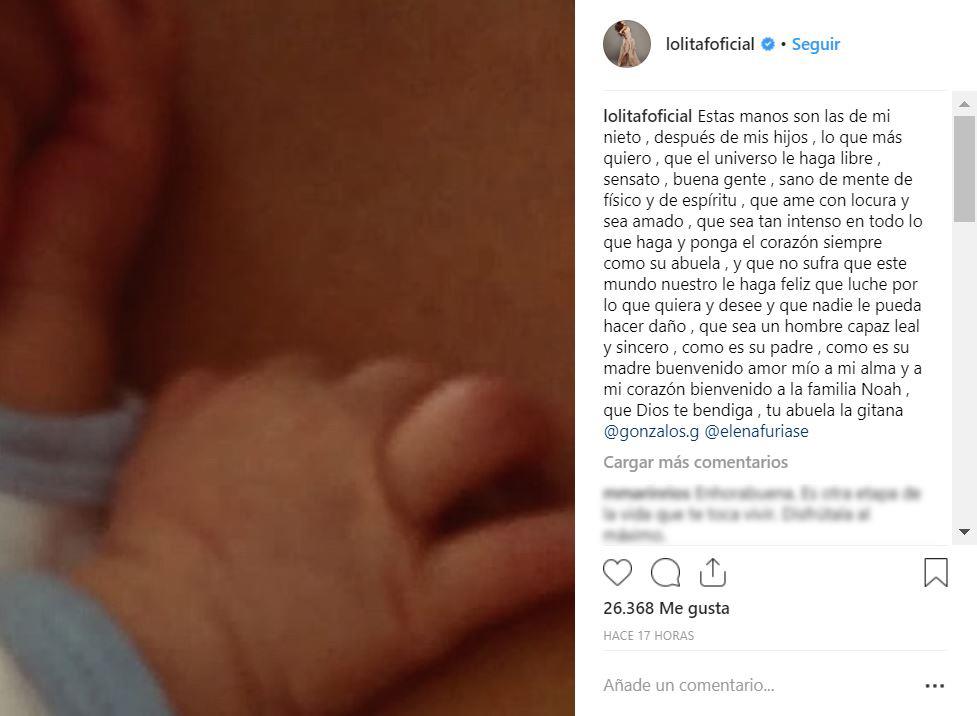Like the post with the heart icon
The image size is (977, 716).
point(617,572)
